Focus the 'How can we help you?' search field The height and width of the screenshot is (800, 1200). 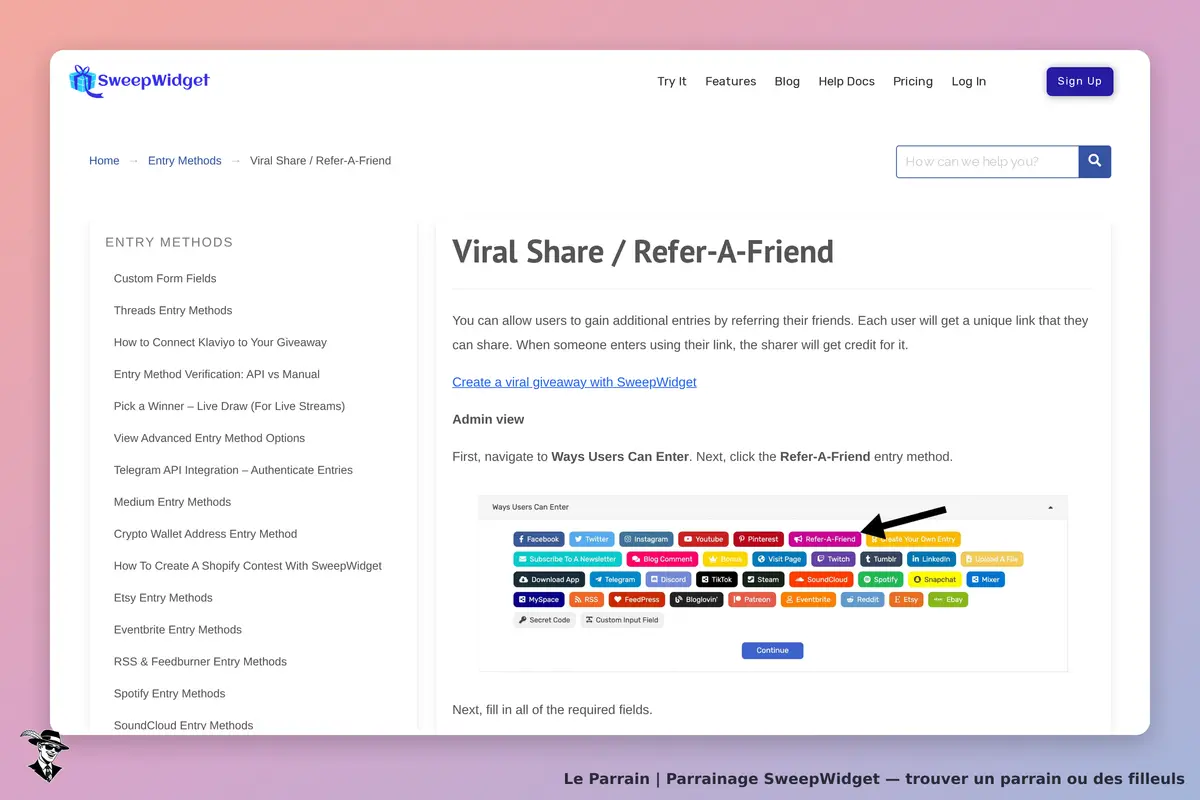click(x=987, y=161)
